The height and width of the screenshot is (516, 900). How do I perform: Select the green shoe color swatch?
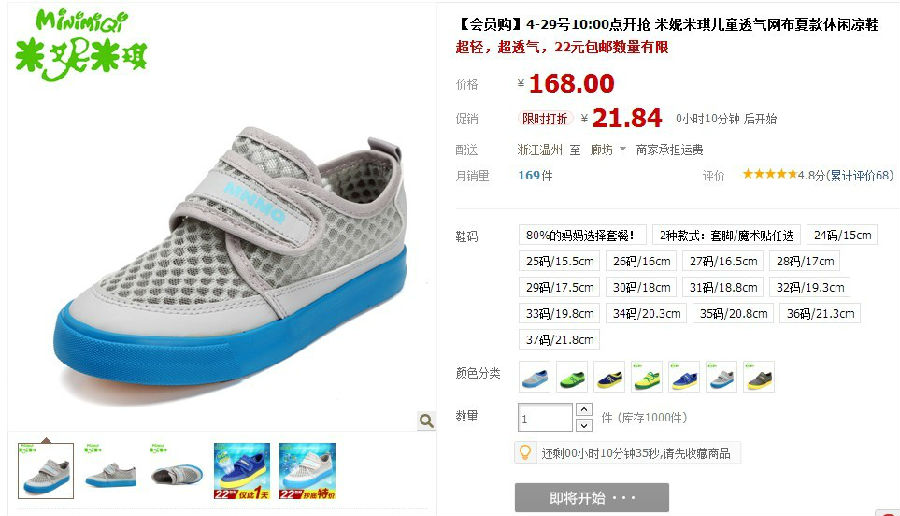(x=572, y=377)
